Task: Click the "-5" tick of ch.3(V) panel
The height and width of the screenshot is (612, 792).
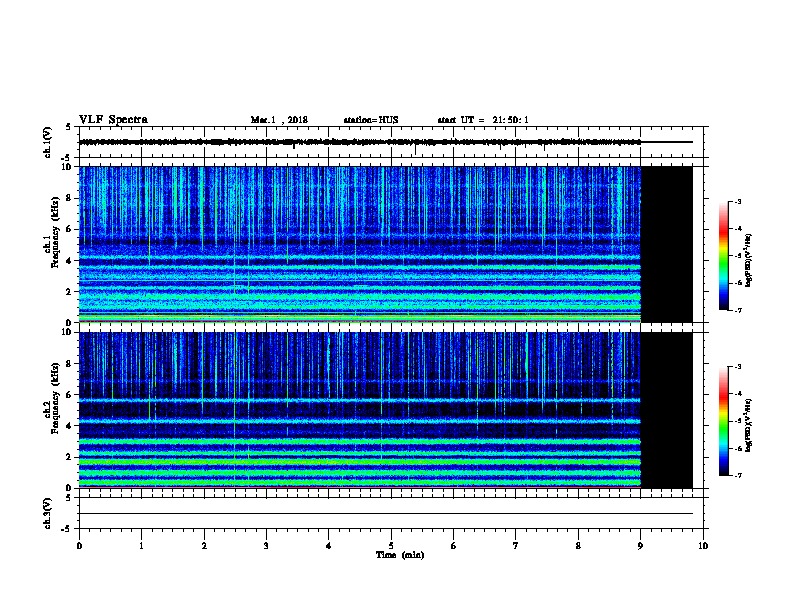Action: click(x=67, y=529)
